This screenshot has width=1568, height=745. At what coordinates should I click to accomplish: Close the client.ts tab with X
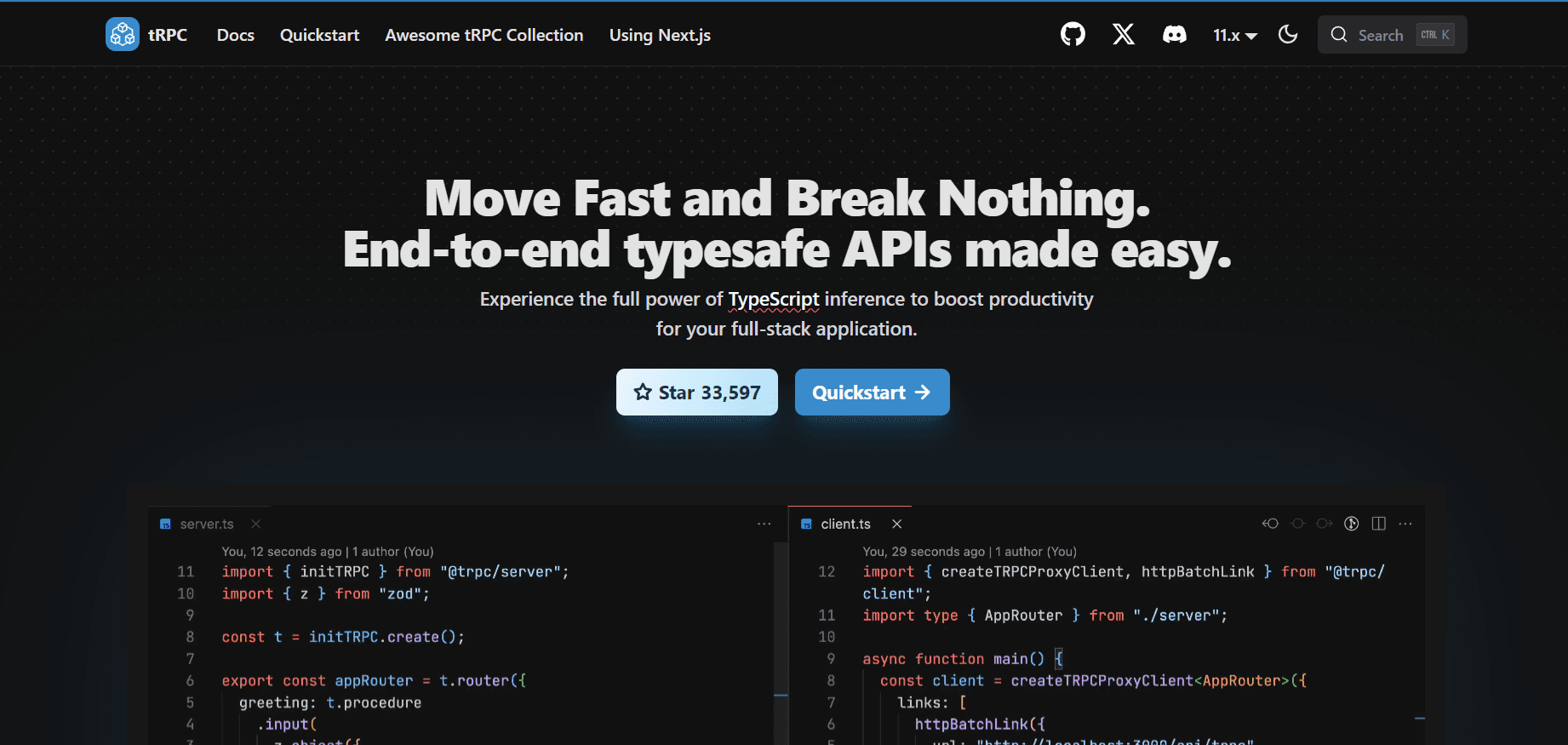click(896, 524)
